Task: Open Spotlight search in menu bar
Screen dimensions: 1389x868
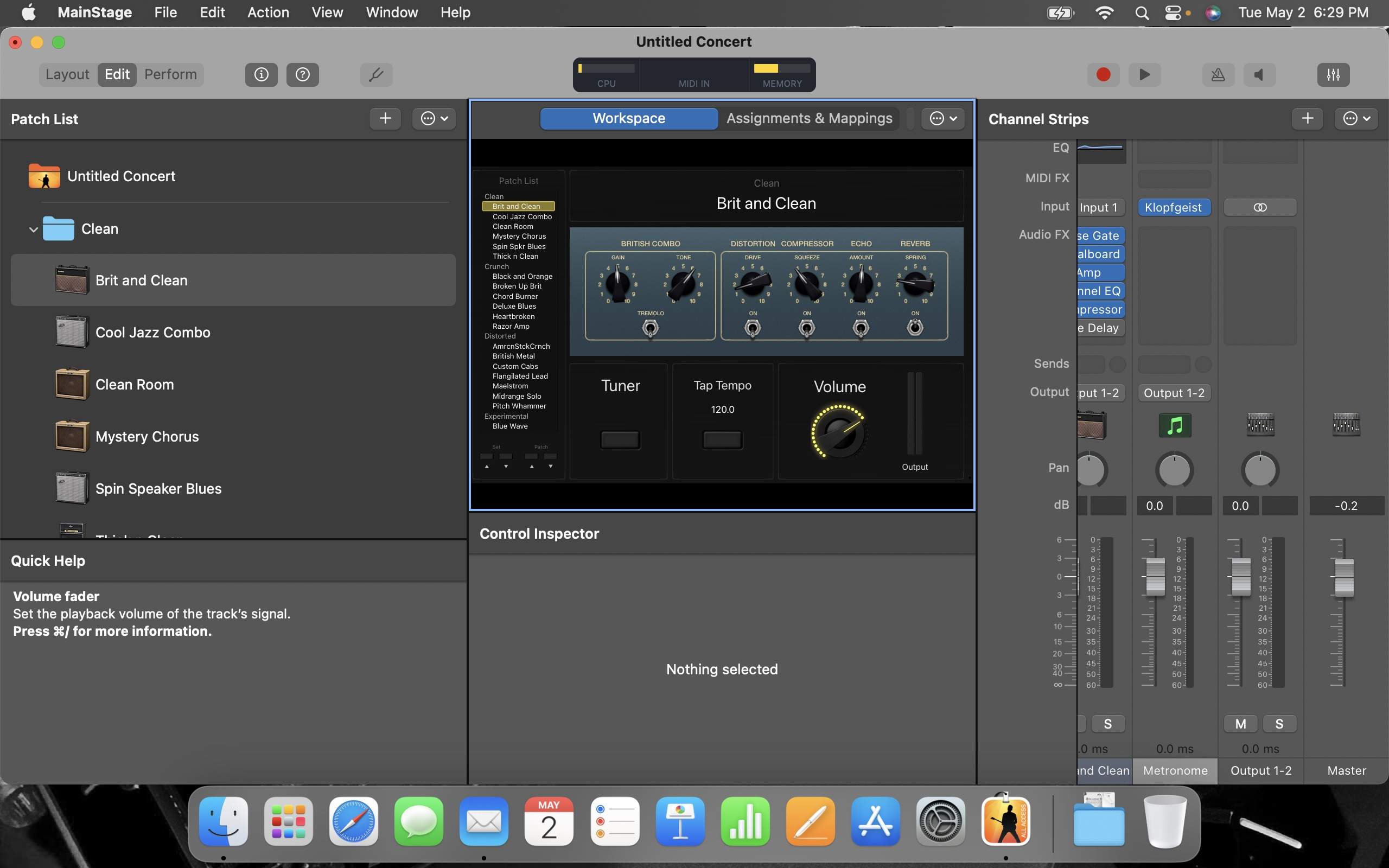Action: (1142, 12)
